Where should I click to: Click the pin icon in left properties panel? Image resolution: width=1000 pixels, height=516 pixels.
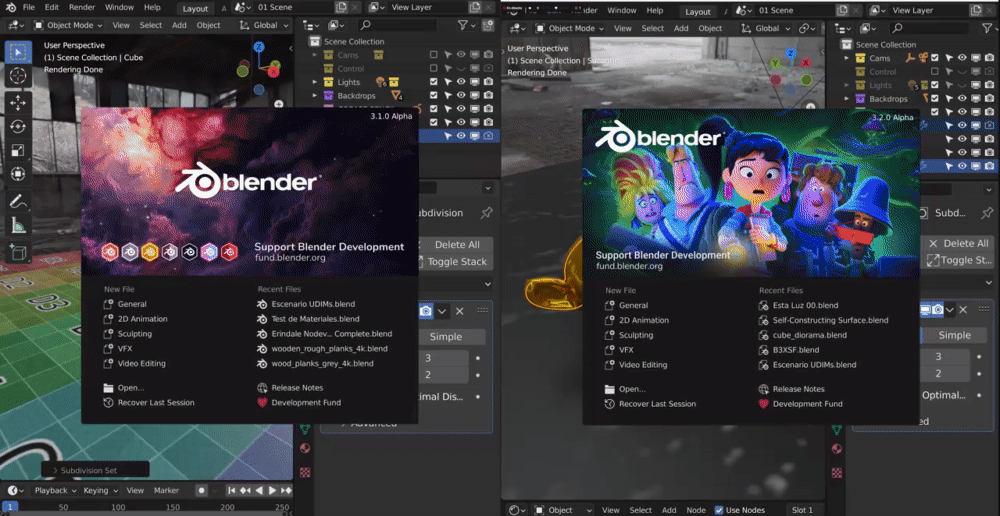(x=487, y=212)
